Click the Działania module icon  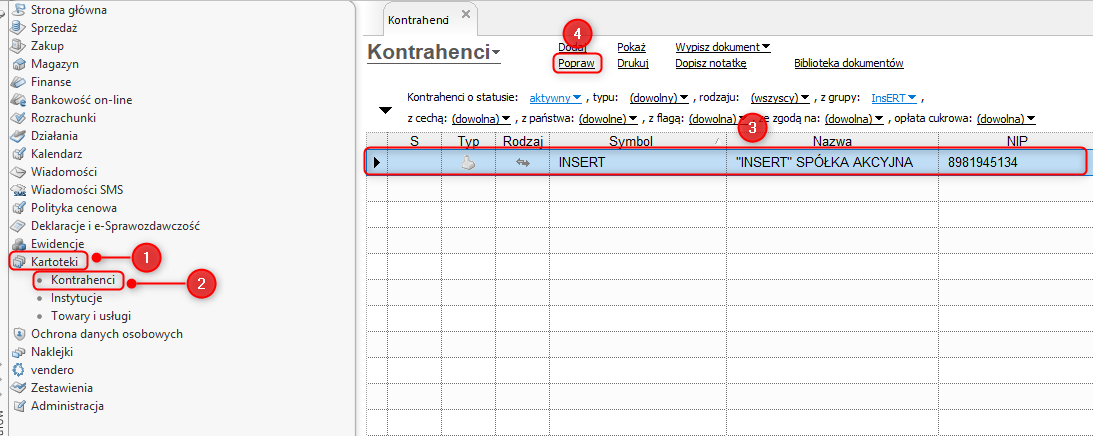click(x=19, y=136)
